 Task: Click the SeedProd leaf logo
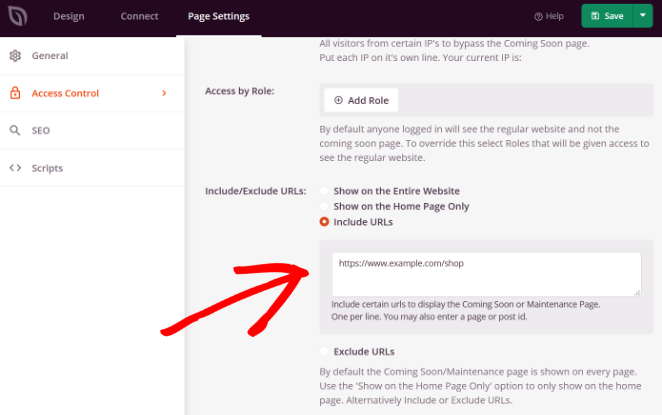tap(18, 16)
